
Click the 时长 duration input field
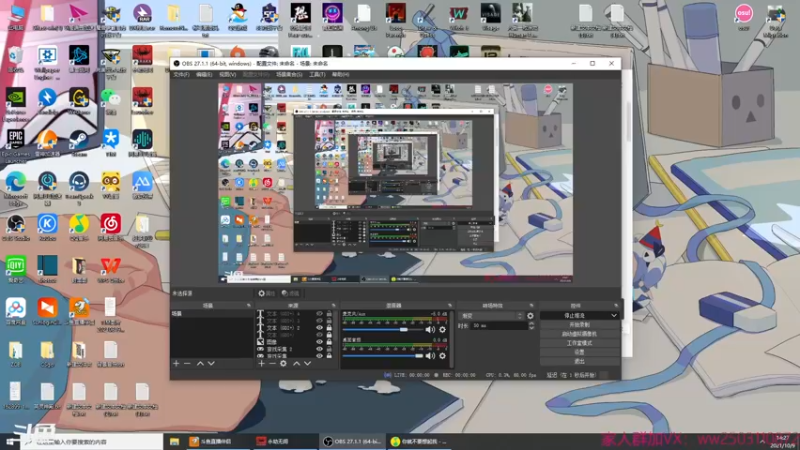point(499,326)
